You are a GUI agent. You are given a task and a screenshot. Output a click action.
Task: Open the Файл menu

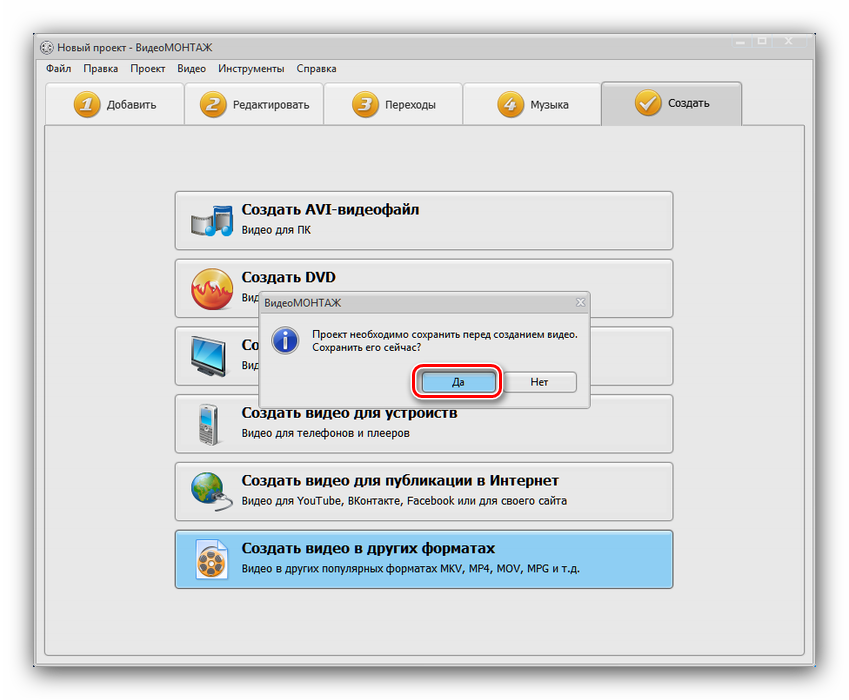click(58, 69)
